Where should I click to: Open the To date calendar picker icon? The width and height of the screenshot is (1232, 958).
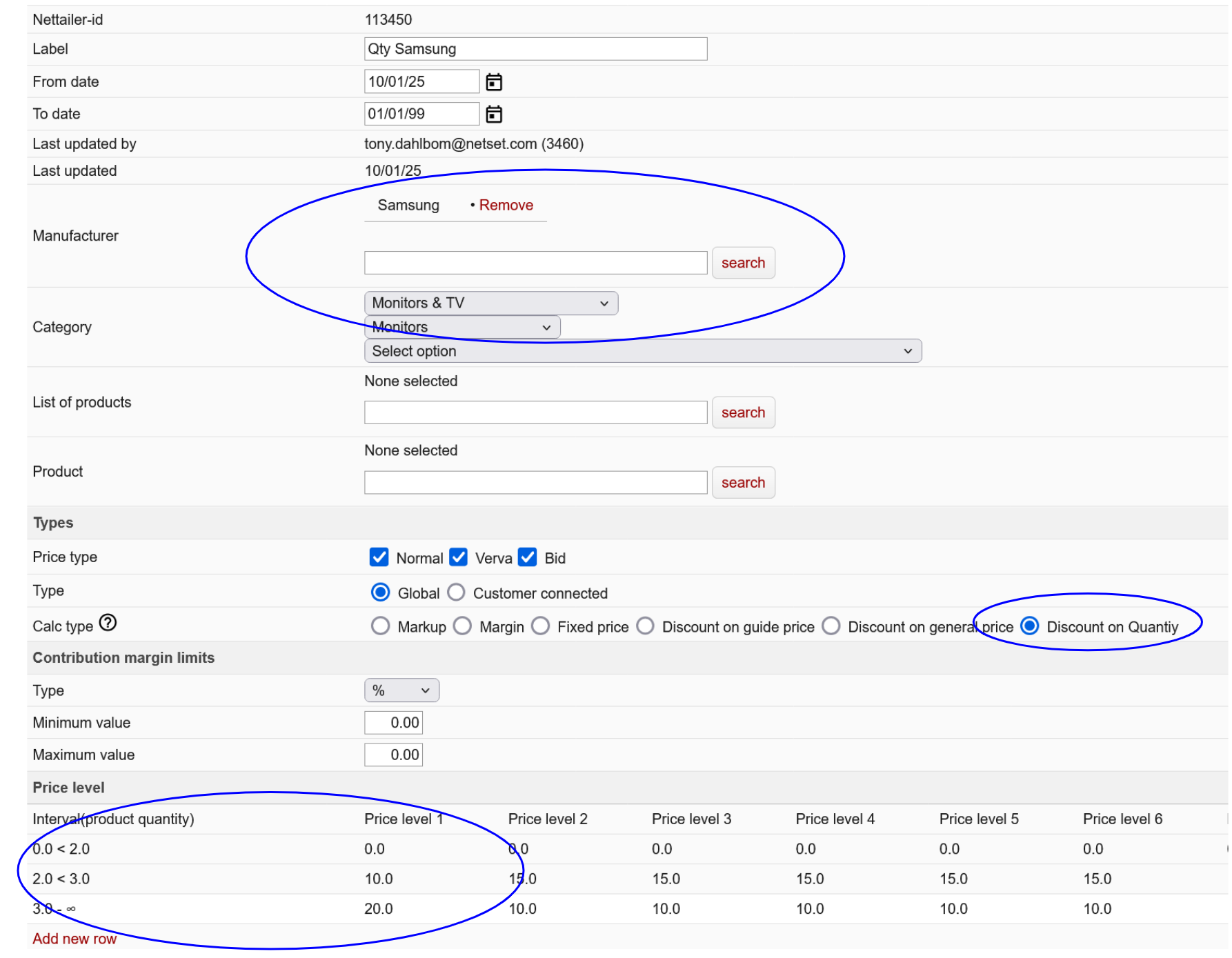494,114
